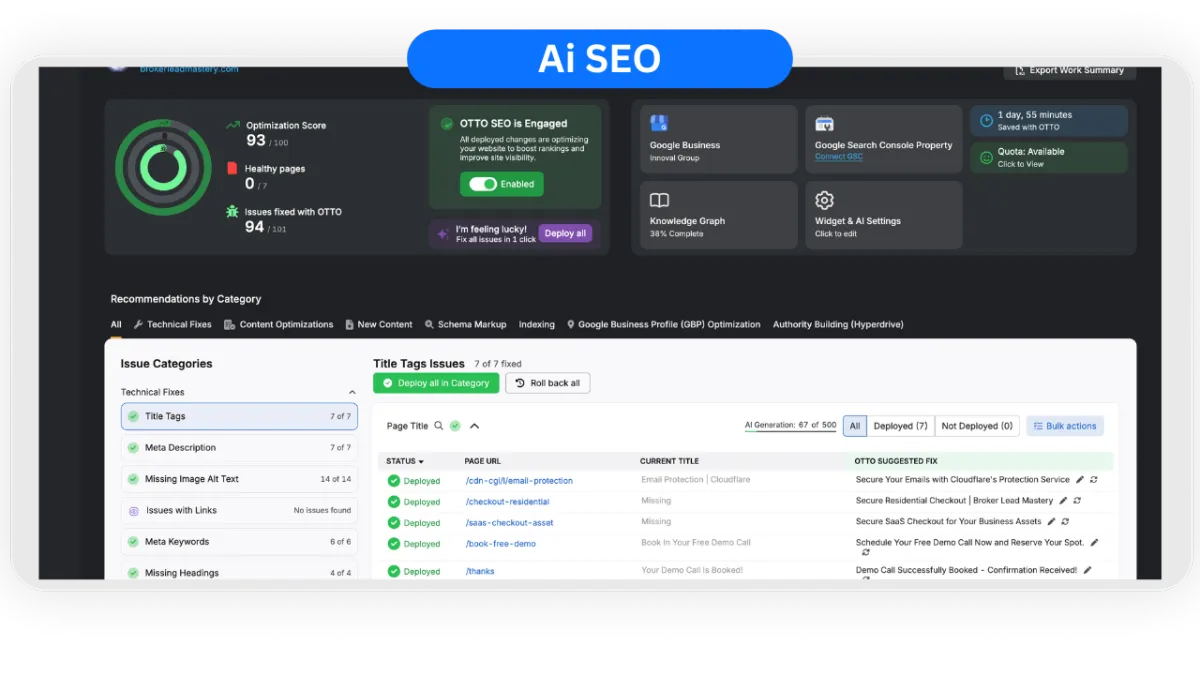Screen dimensions: 1200x675
Task: Open the Schema Markup tab
Action: click(466, 324)
